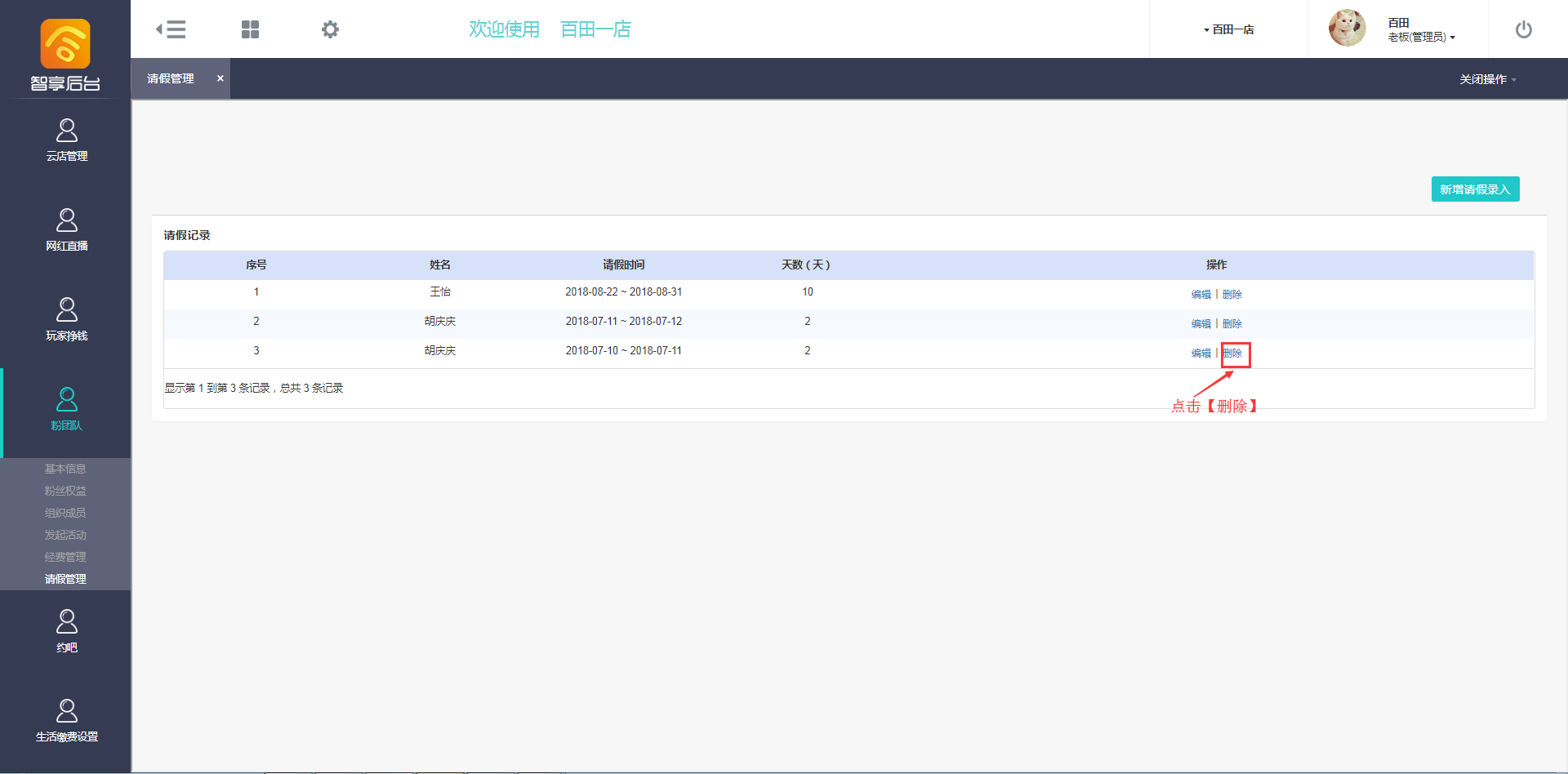Screen dimensions: 1568x774
Task: Expand the 百田一店 store dropdown
Action: point(1229,29)
